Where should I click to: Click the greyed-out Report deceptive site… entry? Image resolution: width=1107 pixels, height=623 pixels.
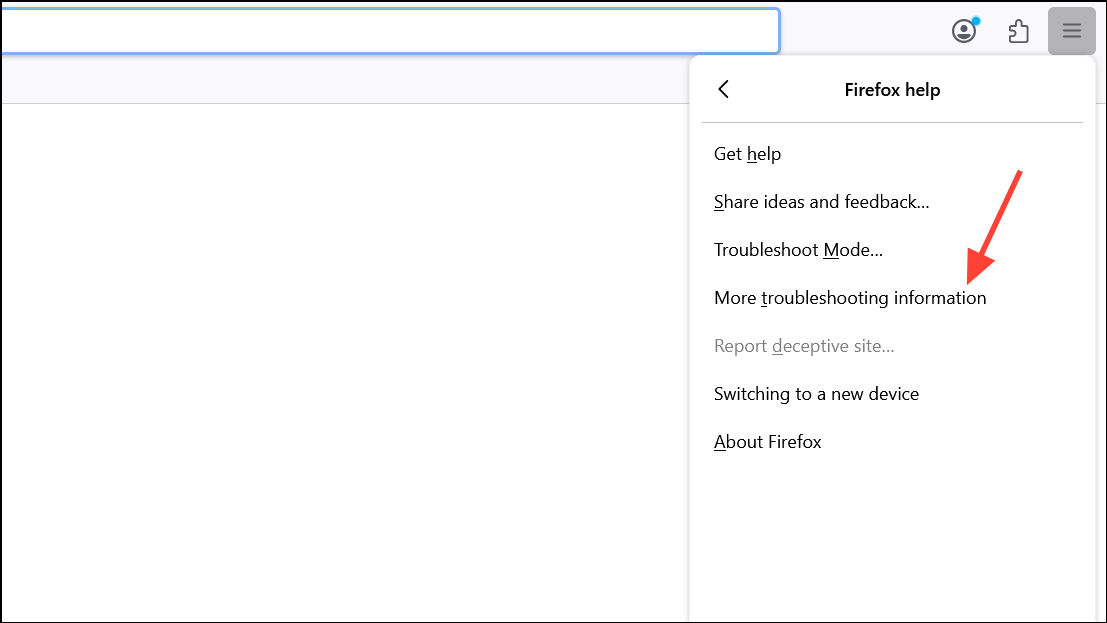click(x=803, y=346)
